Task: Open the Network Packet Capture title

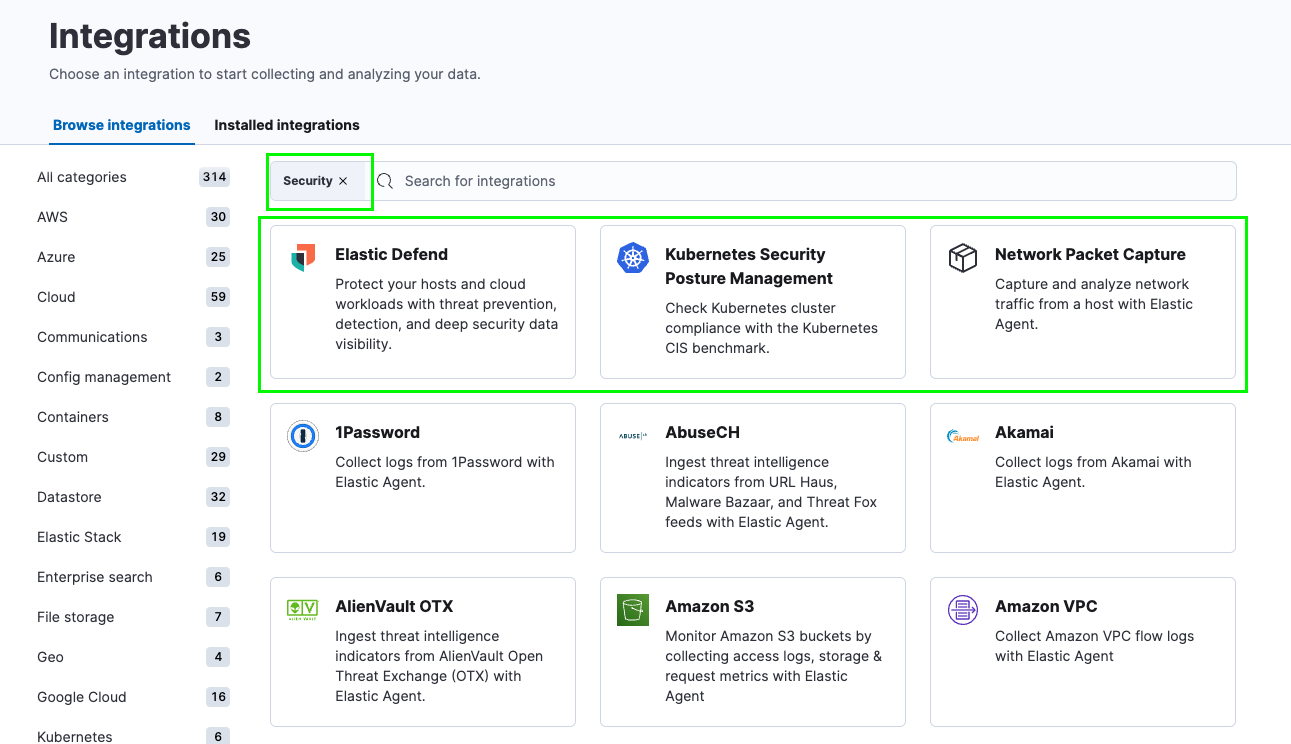Action: (1090, 254)
